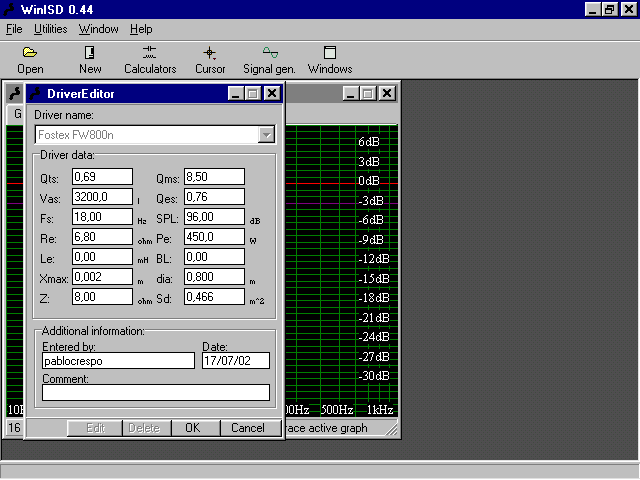Viewport: 640px width, 480px height.
Task: Open the Help menu
Action: point(141,29)
